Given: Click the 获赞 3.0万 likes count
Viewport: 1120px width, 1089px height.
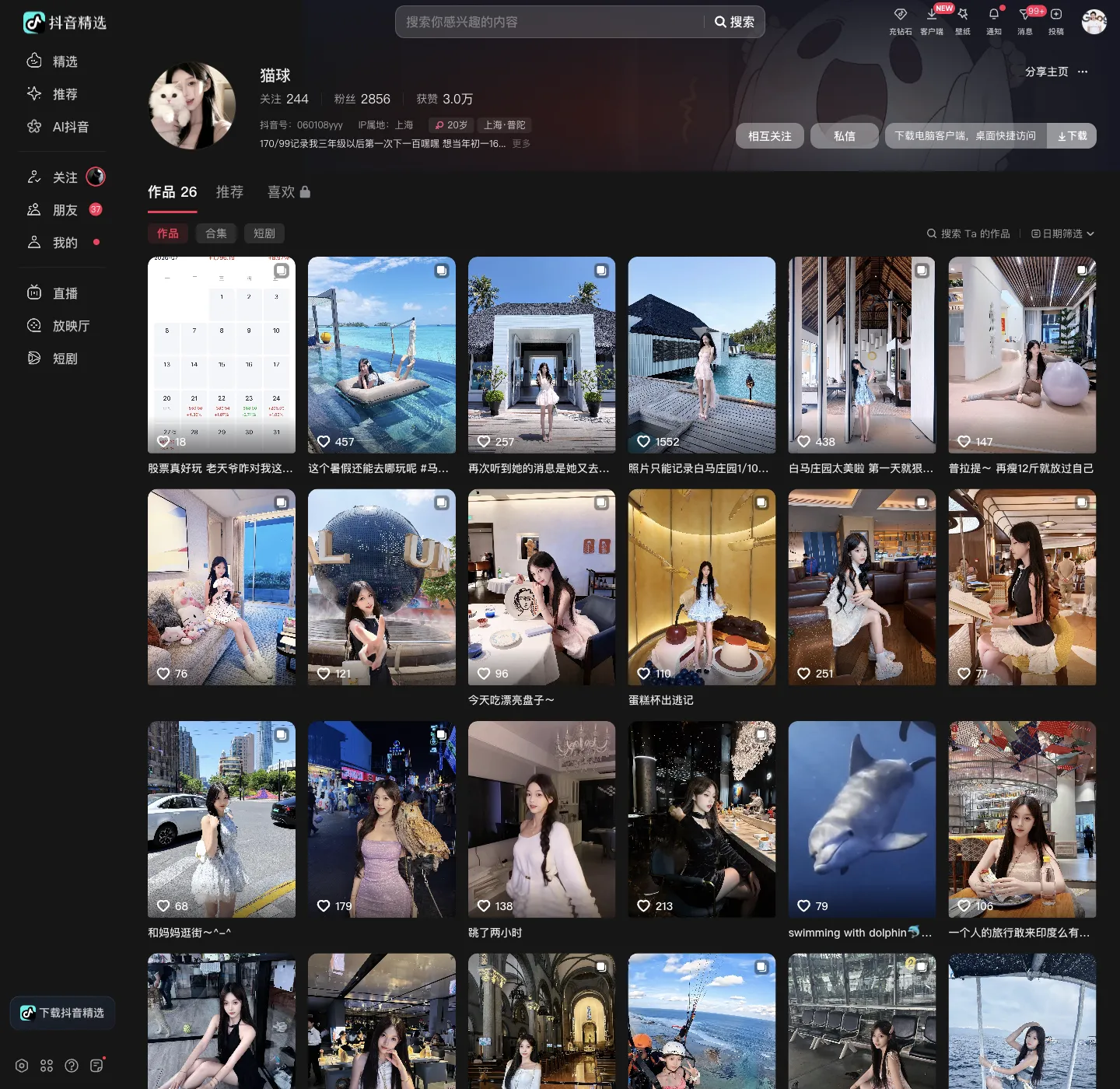Looking at the screenshot, I should click(445, 99).
